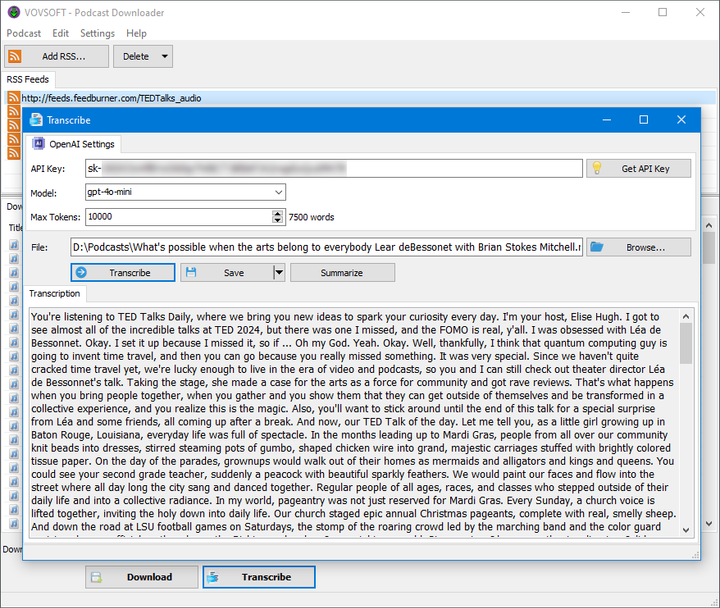The image size is (720, 608).
Task: Click the blue folder icon on Browse
Action: pos(596,247)
